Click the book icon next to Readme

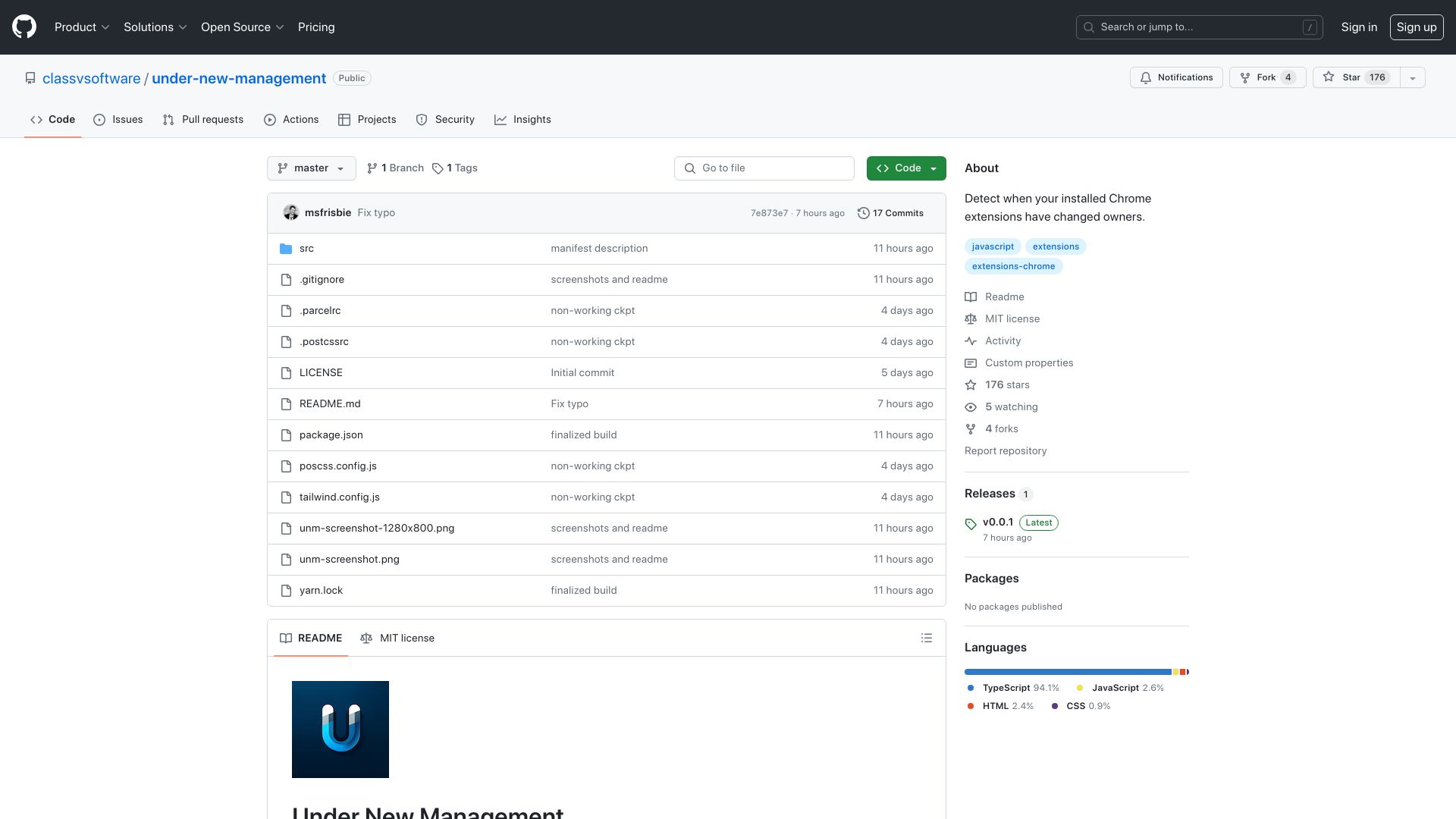[x=971, y=297]
